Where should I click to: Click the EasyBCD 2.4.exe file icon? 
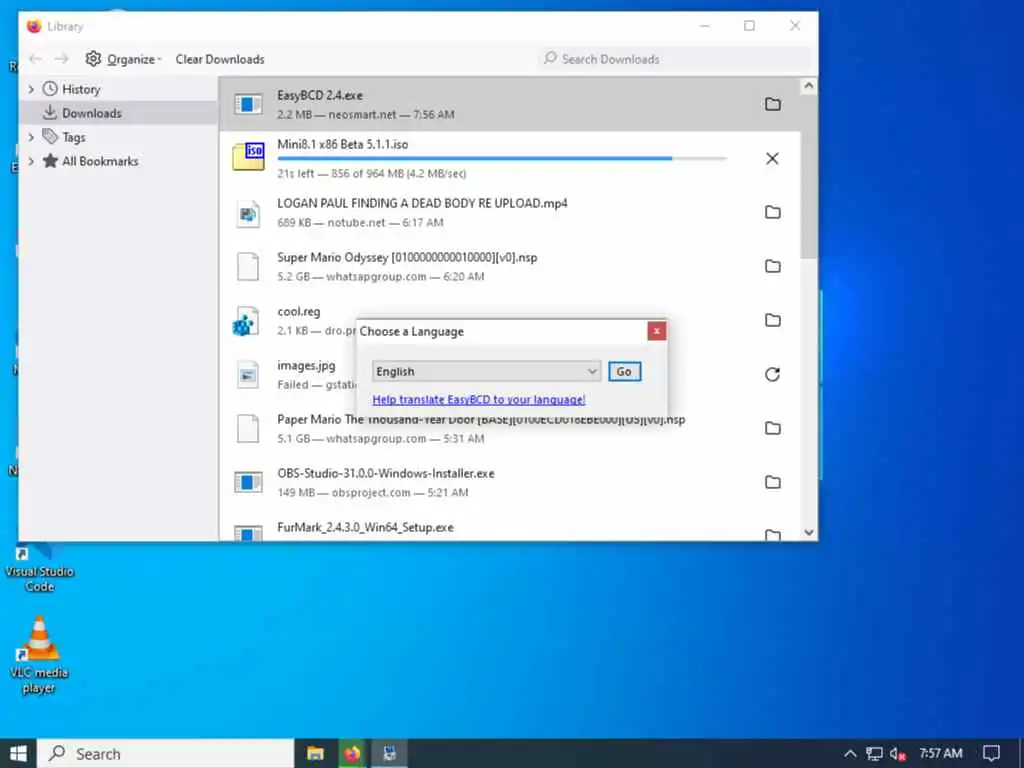coord(248,104)
